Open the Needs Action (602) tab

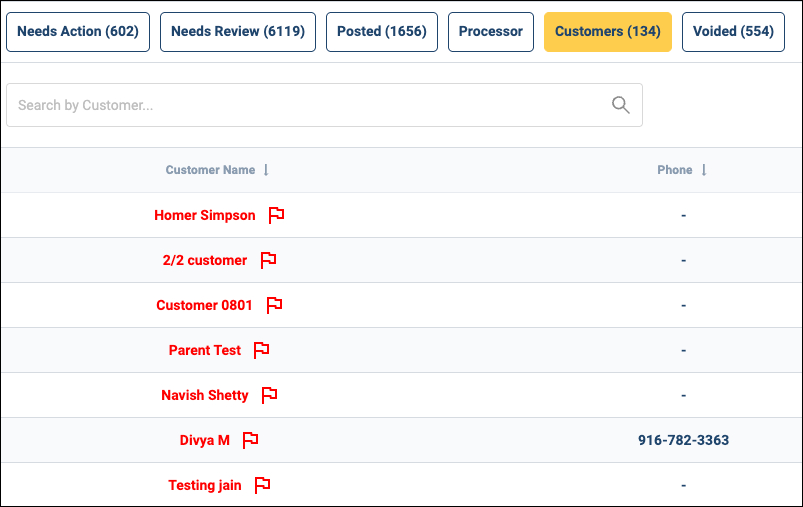[x=78, y=32]
